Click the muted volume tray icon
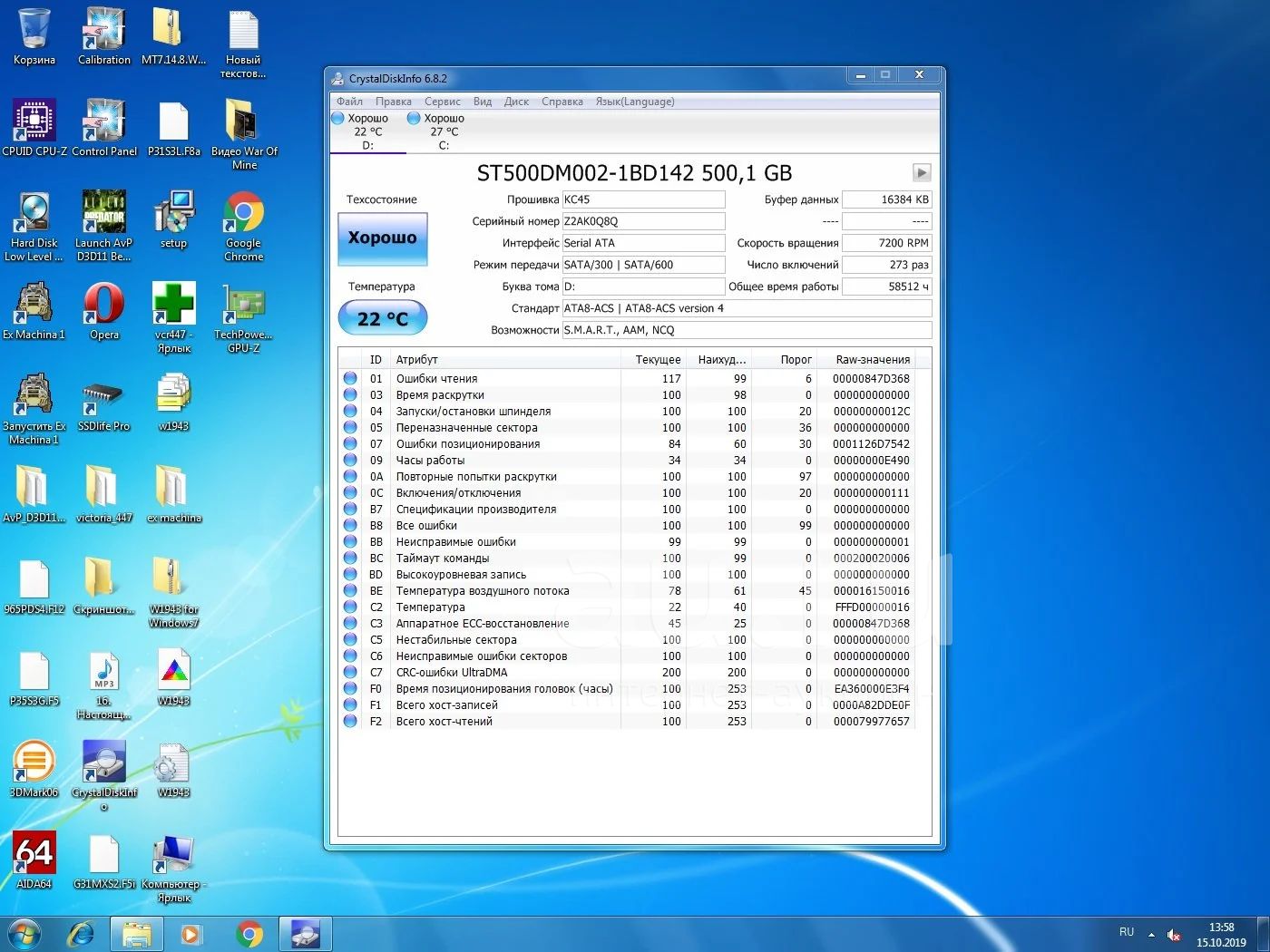The width and height of the screenshot is (1270, 952). point(1174,935)
